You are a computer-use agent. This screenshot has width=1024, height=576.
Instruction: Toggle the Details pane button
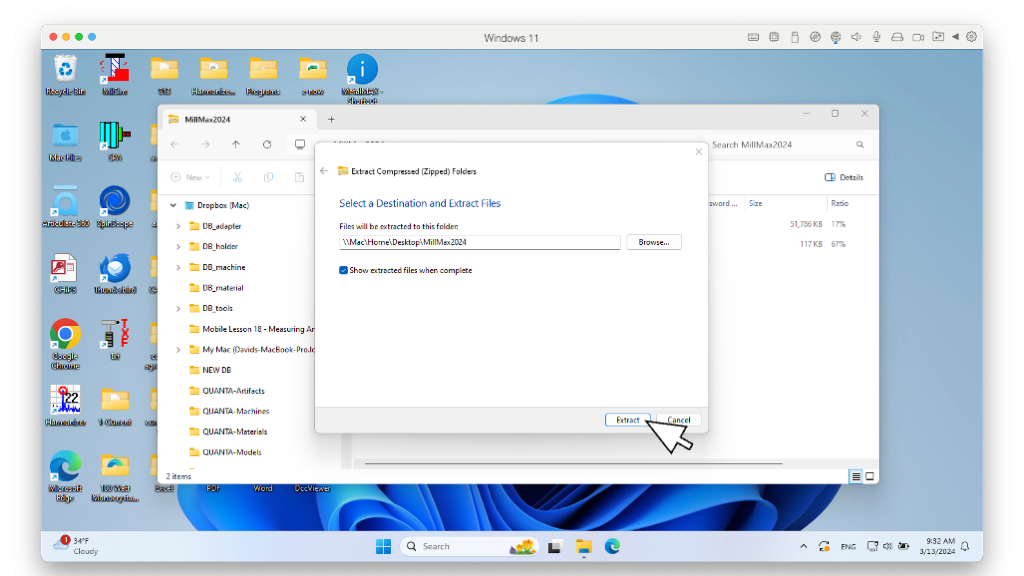(844, 177)
